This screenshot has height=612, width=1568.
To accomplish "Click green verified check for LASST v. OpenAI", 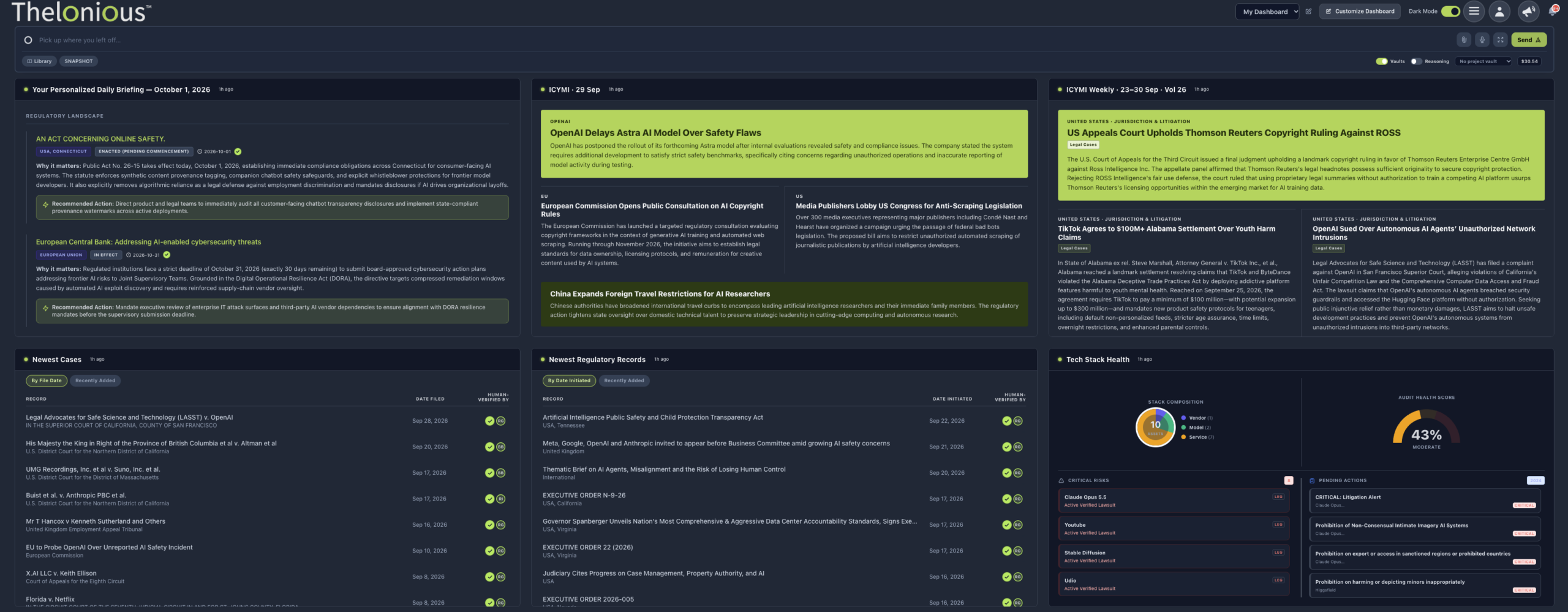I will [x=489, y=421].
